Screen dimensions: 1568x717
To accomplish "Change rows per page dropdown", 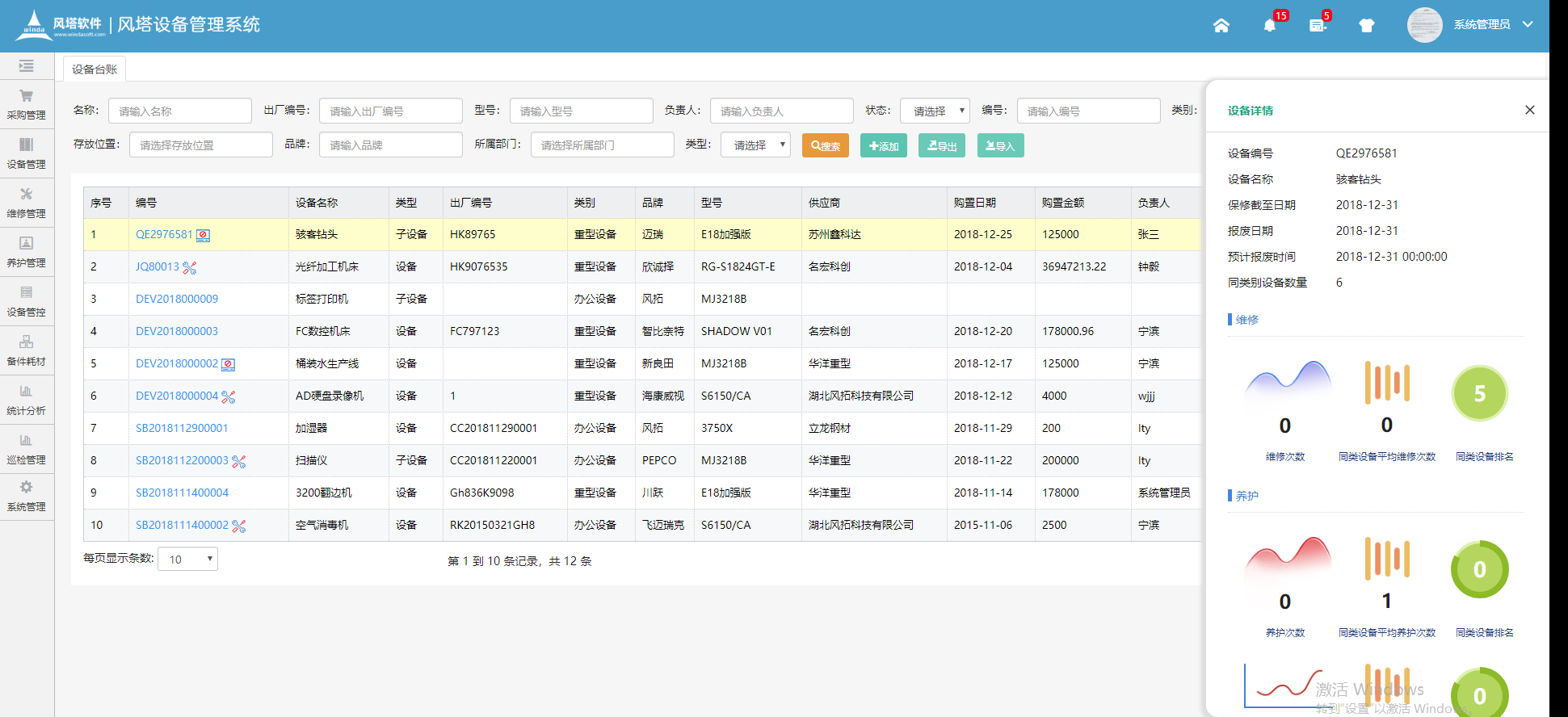I will tap(187, 559).
